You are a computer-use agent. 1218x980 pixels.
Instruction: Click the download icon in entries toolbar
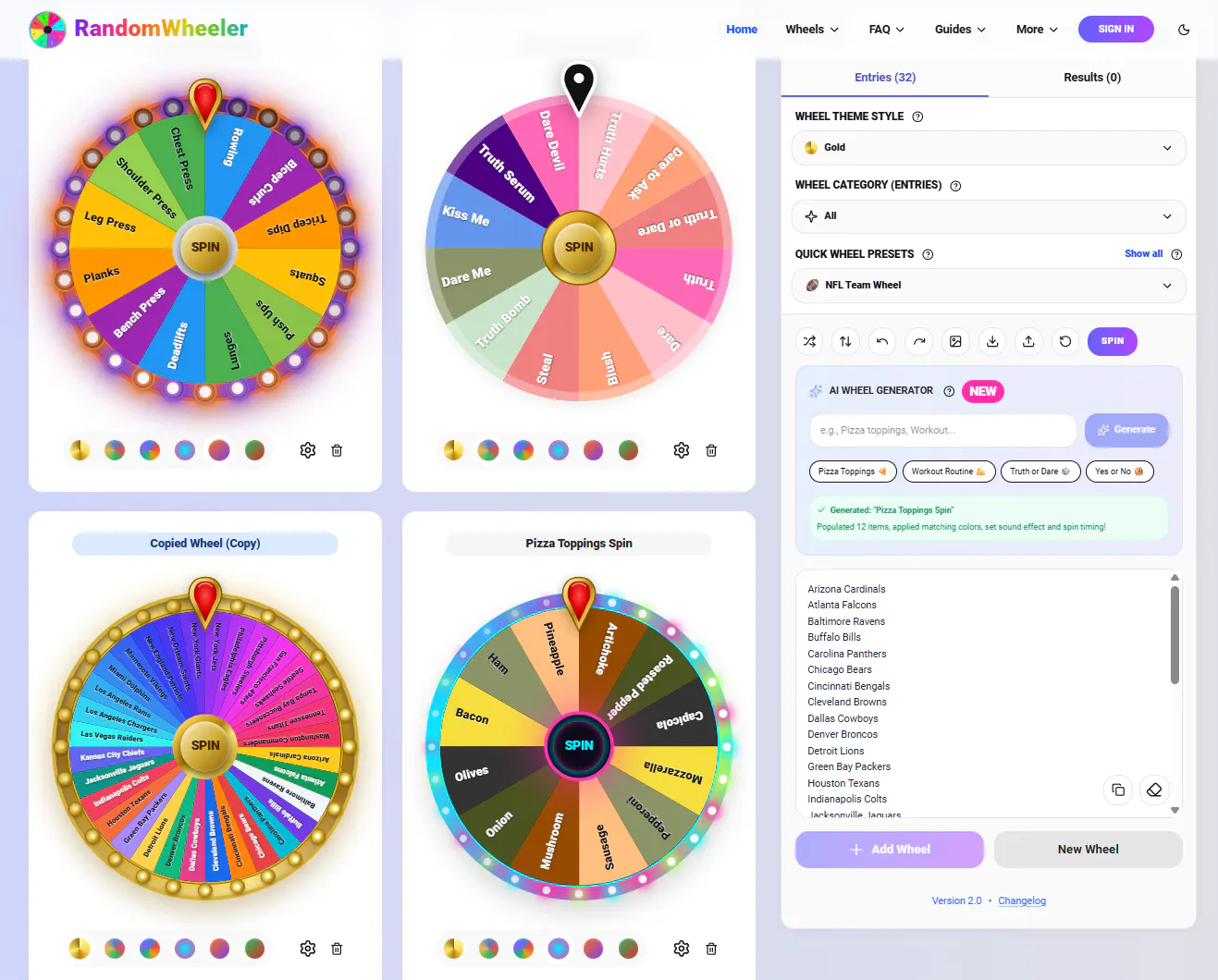click(x=992, y=341)
